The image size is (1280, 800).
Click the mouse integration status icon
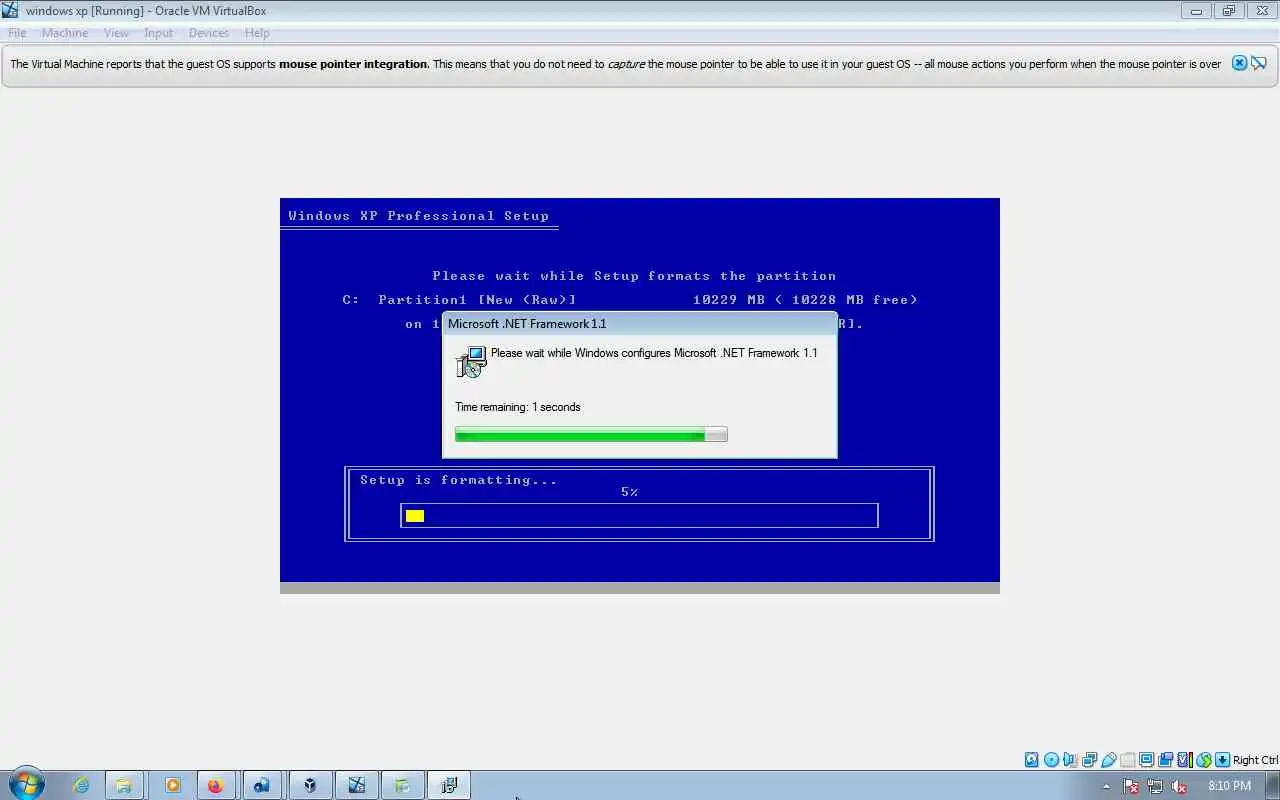click(1204, 760)
